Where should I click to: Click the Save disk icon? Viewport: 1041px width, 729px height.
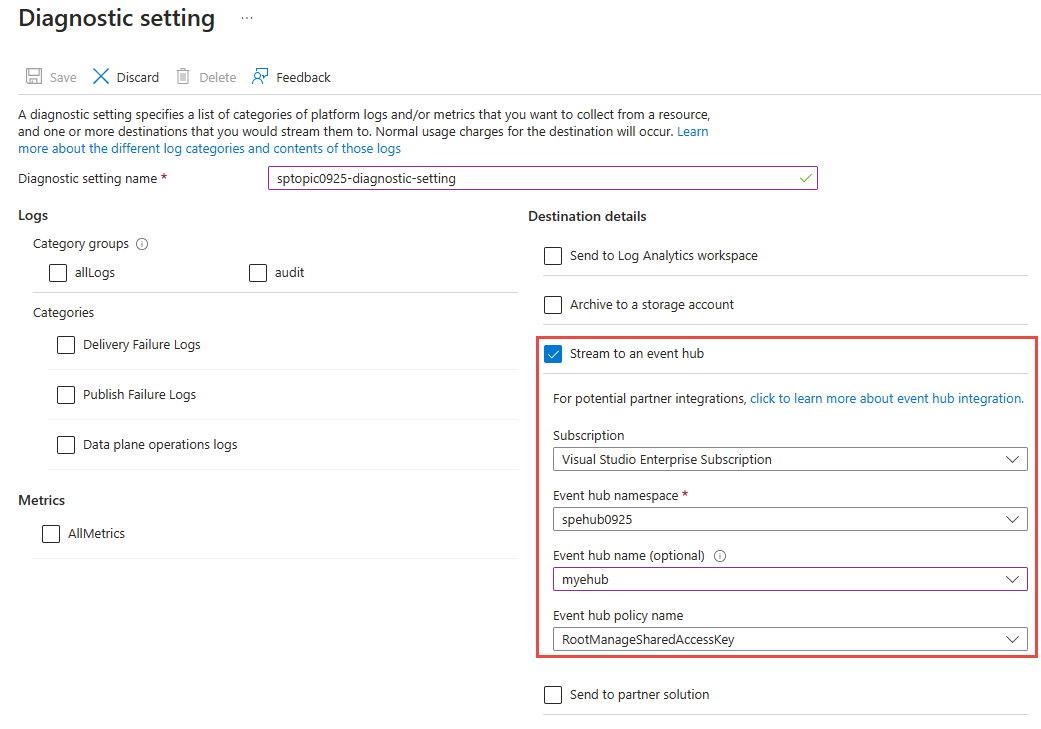(34, 77)
